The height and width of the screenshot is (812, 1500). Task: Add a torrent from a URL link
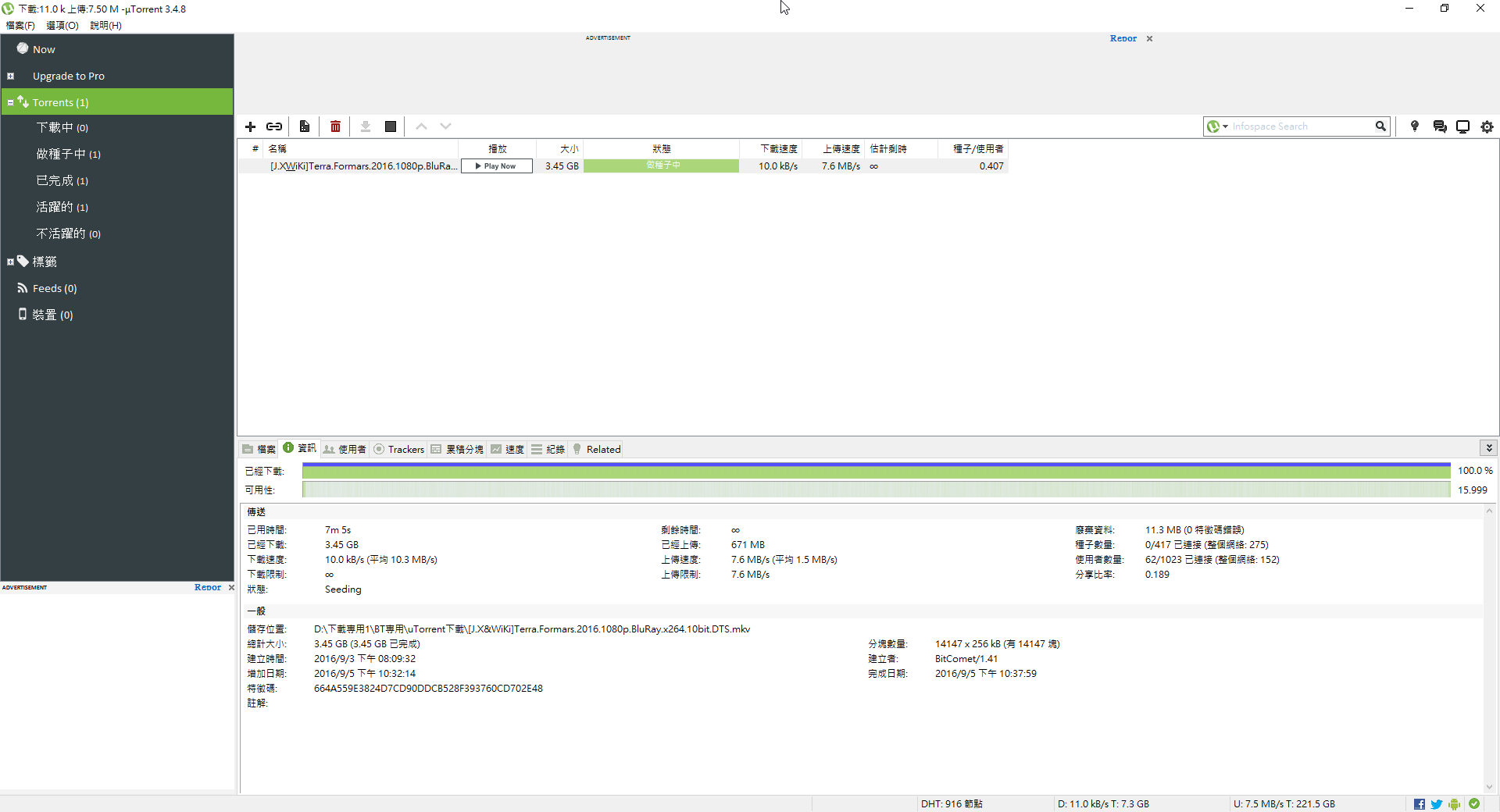pyautogui.click(x=274, y=126)
